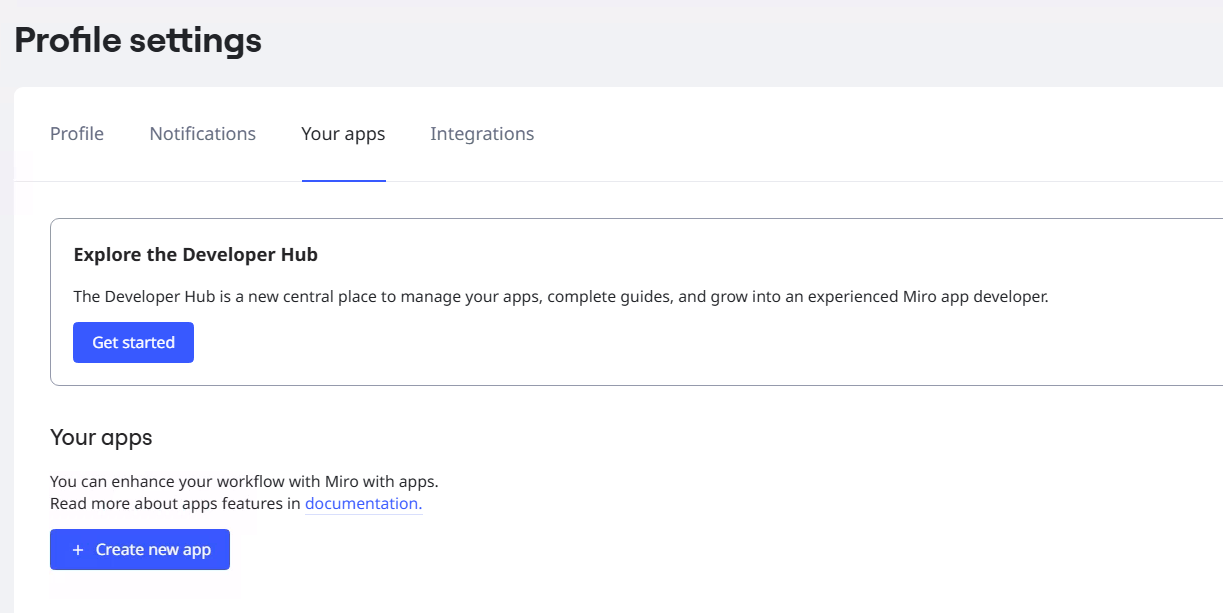This screenshot has width=1223, height=613.
Task: Go to the Integrations tab
Action: [482, 134]
